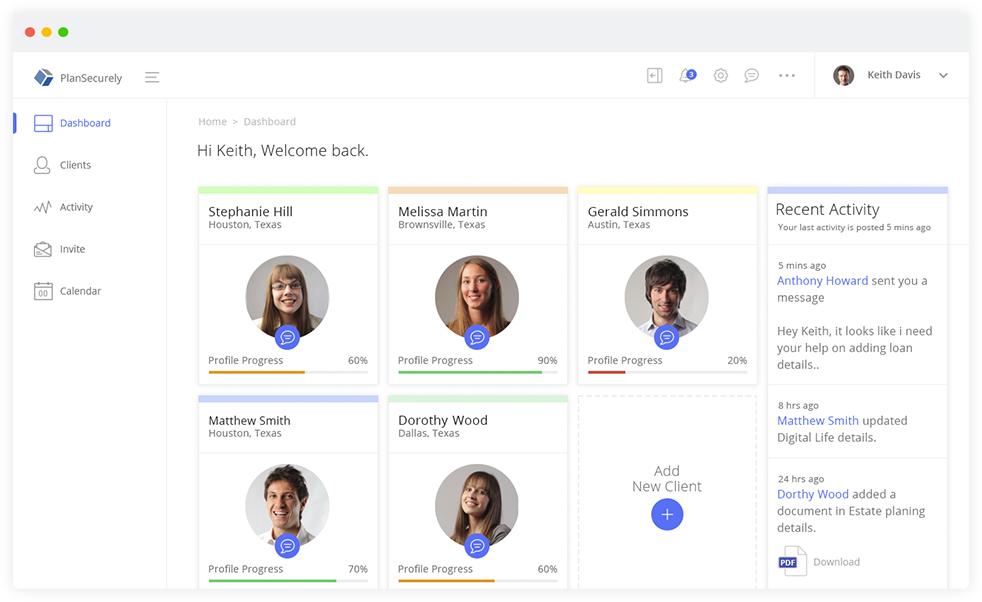982x602 pixels.
Task: Open the Calendar sidebar item
Action: pos(80,291)
